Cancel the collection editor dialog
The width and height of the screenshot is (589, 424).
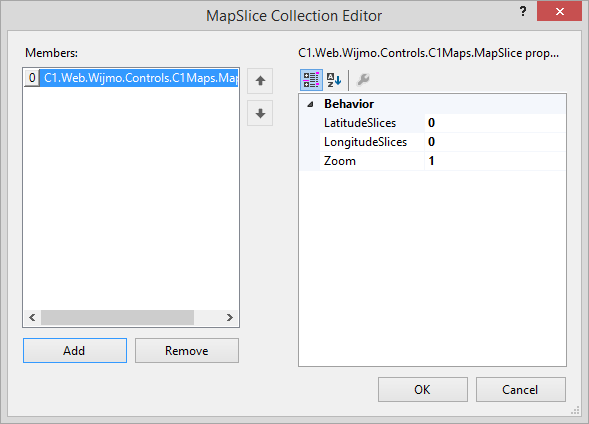pyautogui.click(x=521, y=389)
